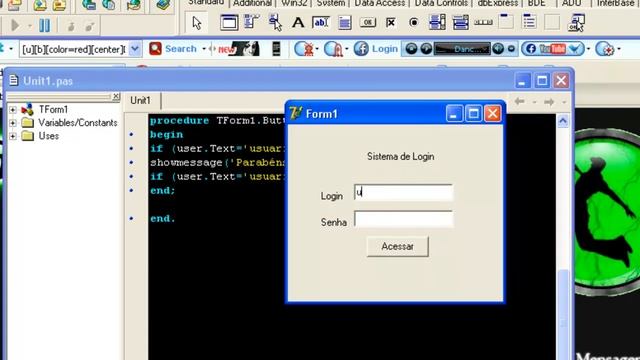Click the Facebook Login icon

click(361, 49)
